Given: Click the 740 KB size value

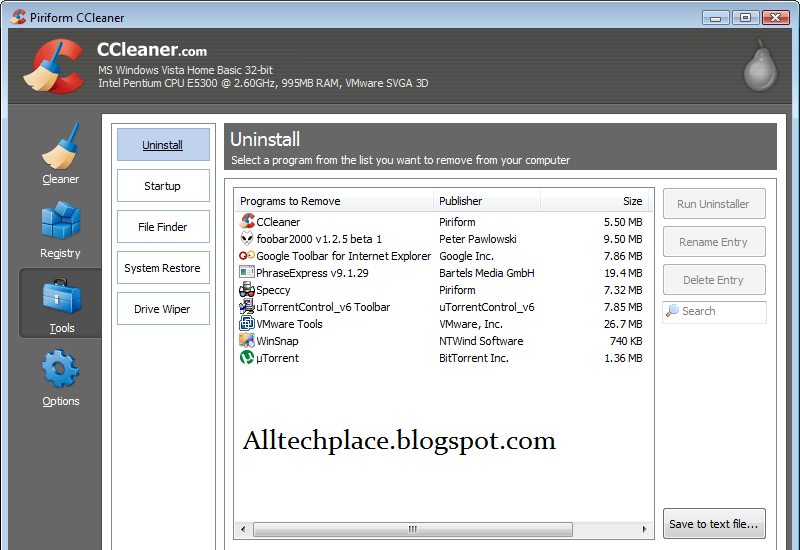Looking at the screenshot, I should (626, 341).
